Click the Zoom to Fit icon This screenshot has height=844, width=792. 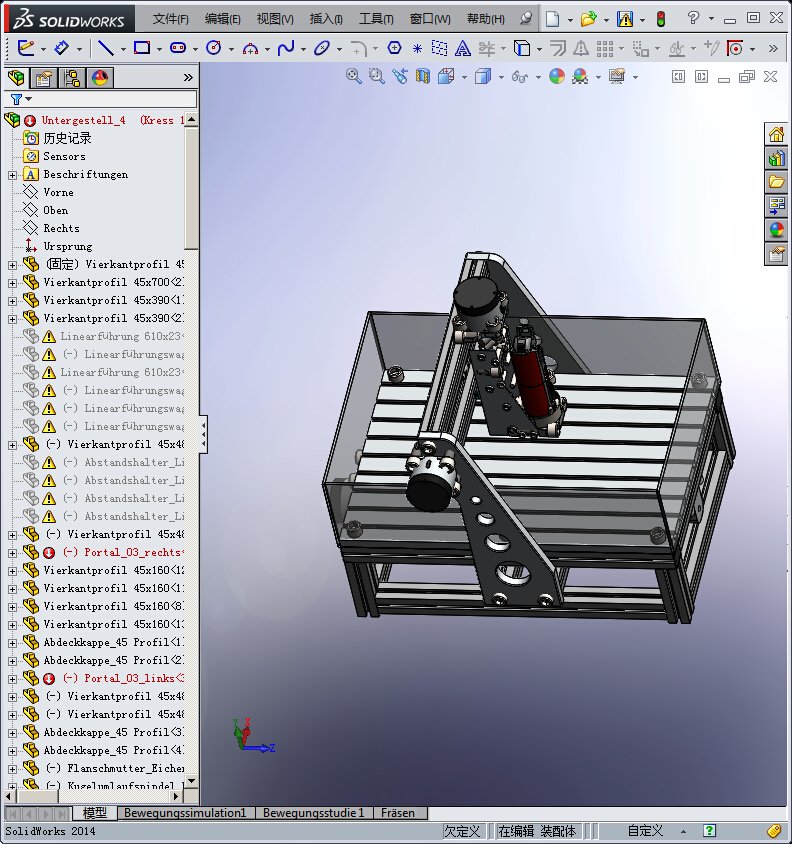(353, 76)
